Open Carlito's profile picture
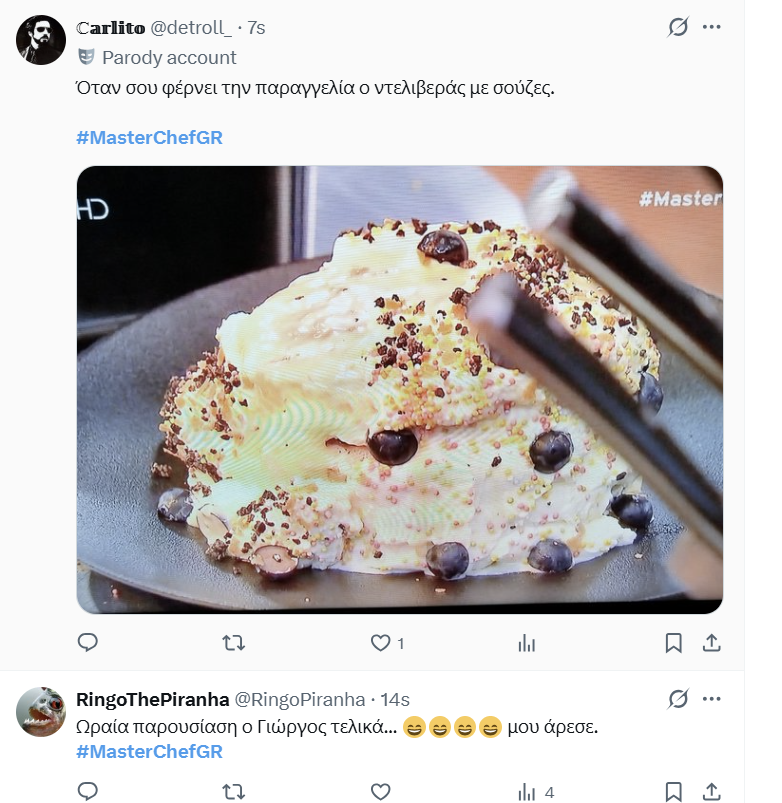 tap(41, 41)
